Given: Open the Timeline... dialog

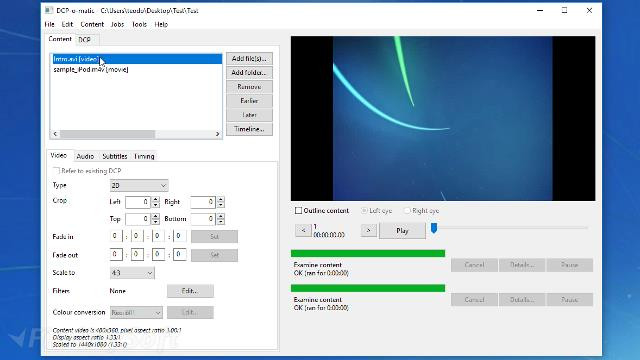Looking at the screenshot, I should point(249,129).
